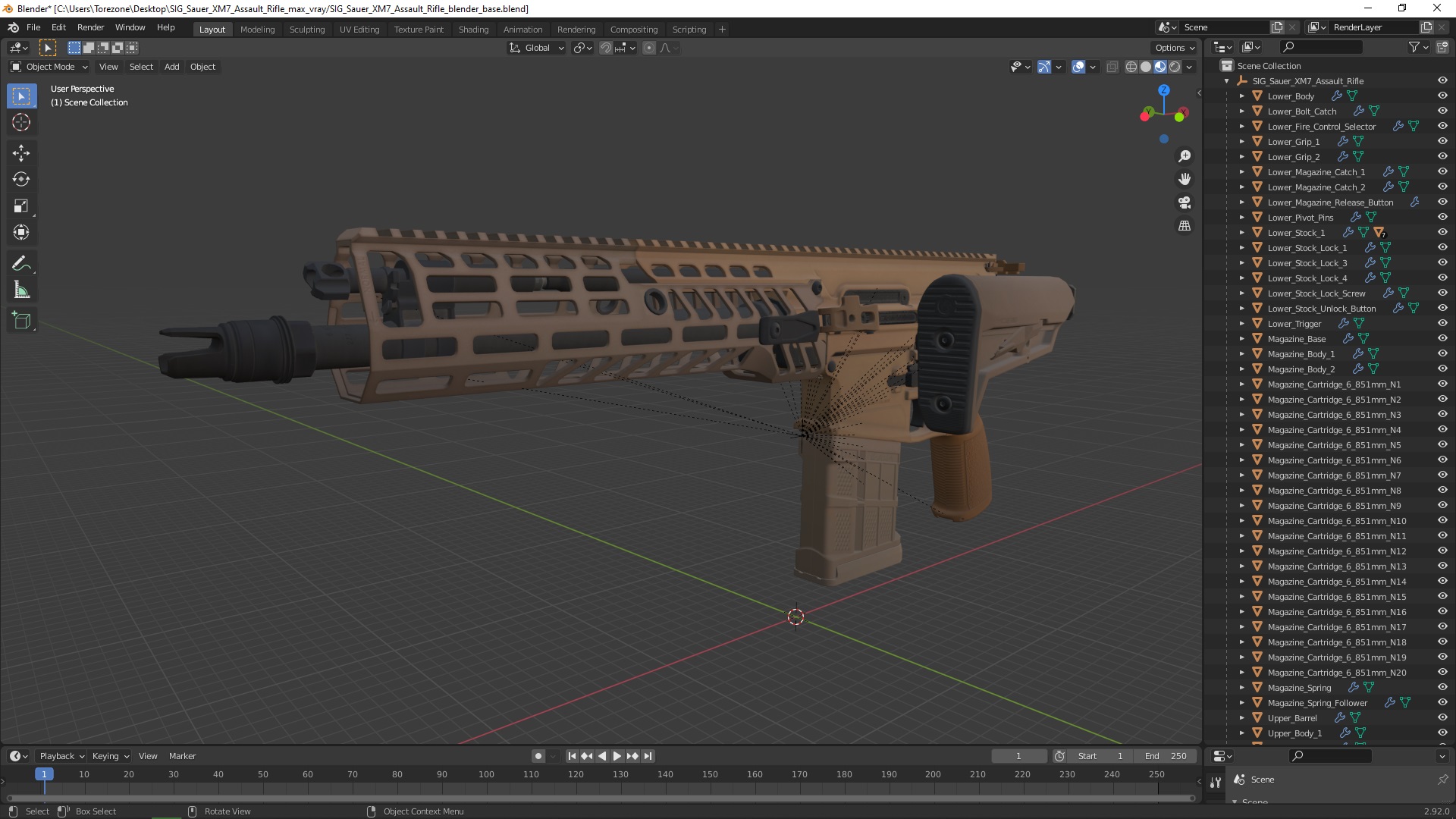Click the timeline horizontal scrollbar
Image resolution: width=1456 pixels, height=819 pixels.
[601, 798]
